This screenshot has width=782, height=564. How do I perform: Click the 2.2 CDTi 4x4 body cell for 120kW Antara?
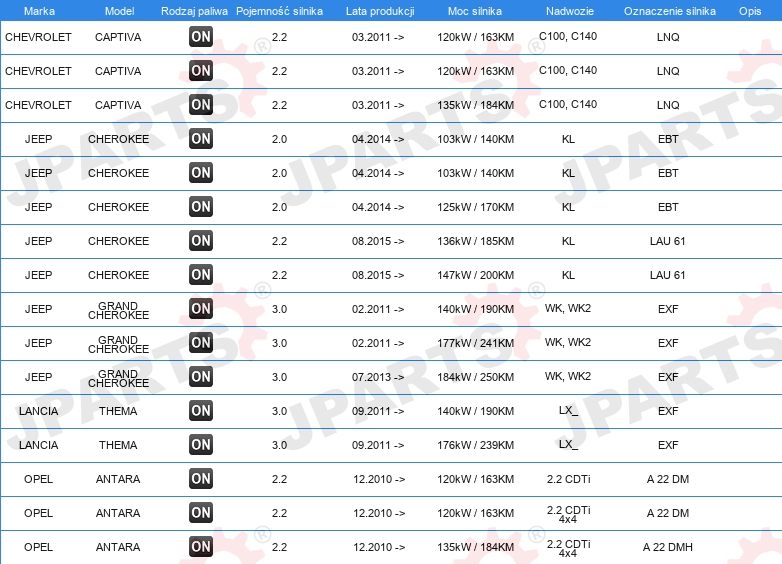[569, 514]
